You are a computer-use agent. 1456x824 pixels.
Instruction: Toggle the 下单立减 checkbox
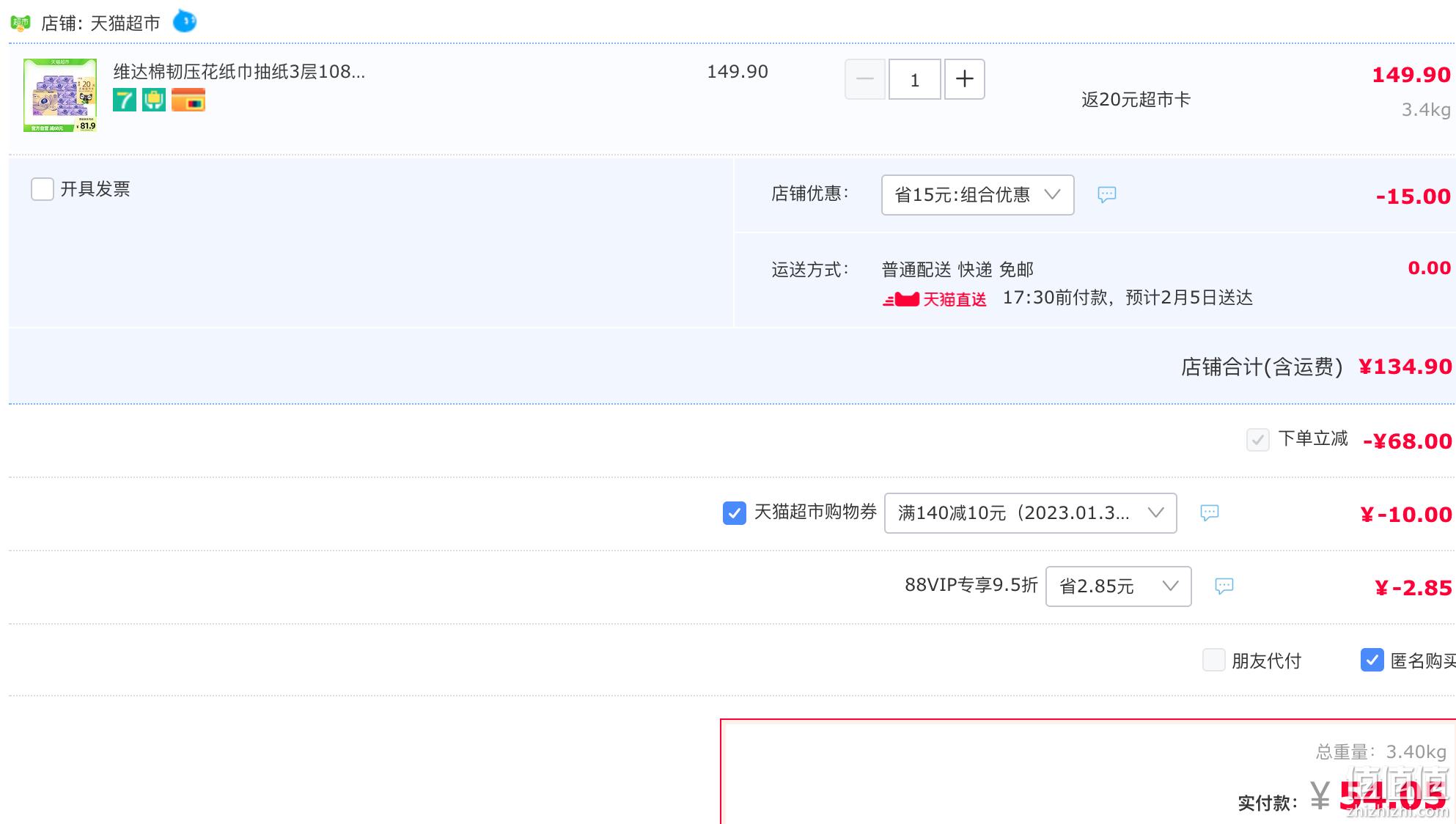(x=1258, y=440)
